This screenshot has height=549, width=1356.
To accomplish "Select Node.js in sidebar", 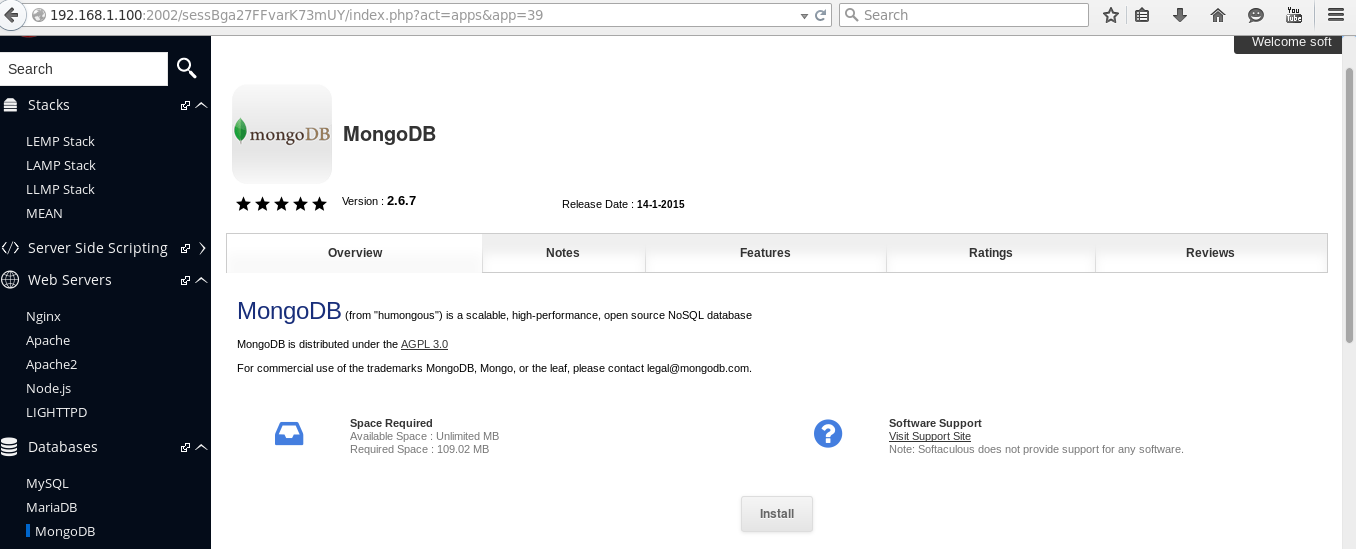I will (x=48, y=388).
